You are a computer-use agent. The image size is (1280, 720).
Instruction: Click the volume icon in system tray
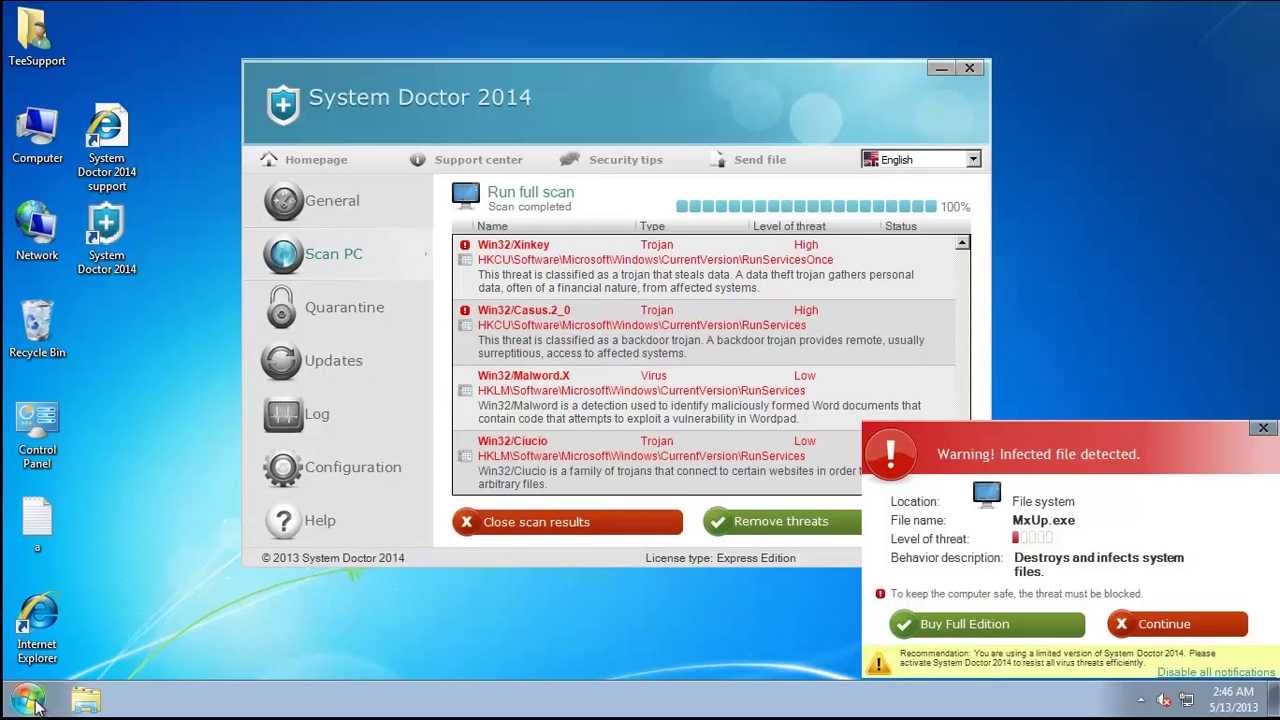[1164, 700]
